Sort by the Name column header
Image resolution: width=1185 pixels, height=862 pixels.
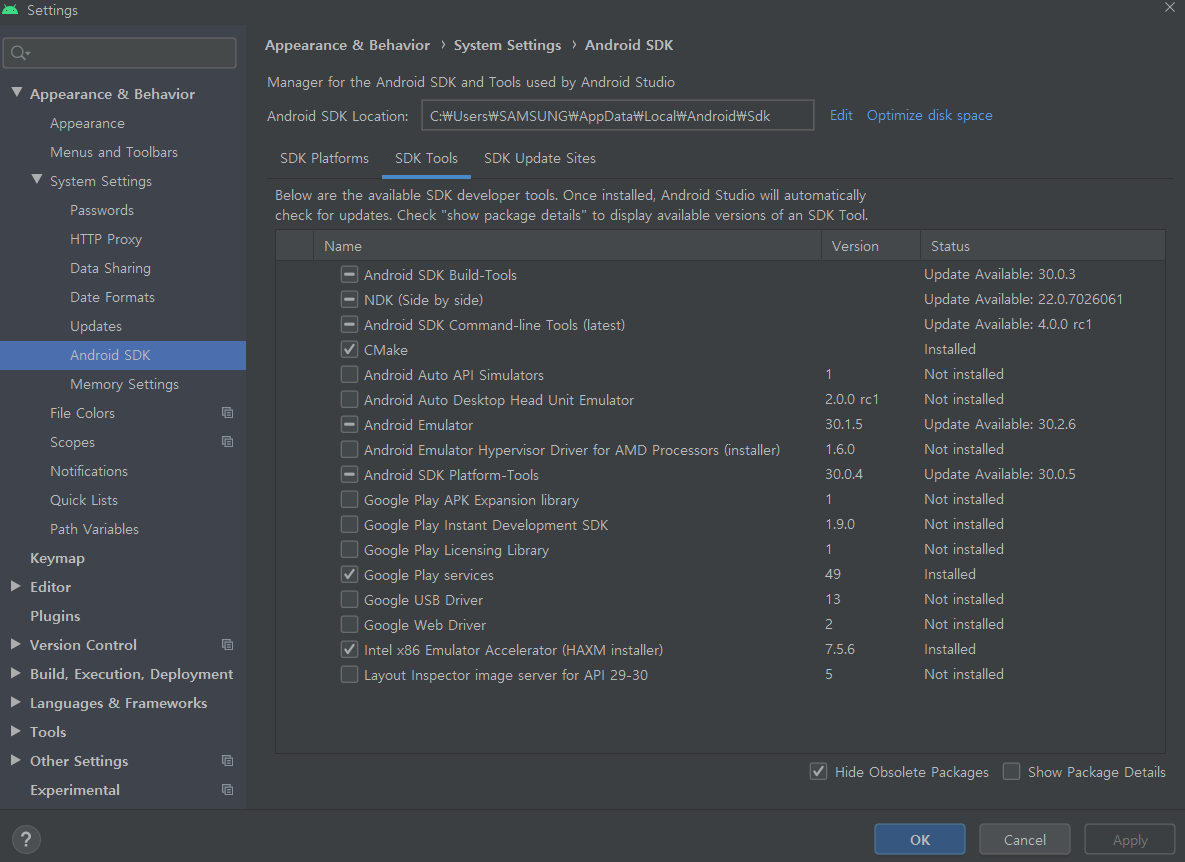(x=568, y=246)
